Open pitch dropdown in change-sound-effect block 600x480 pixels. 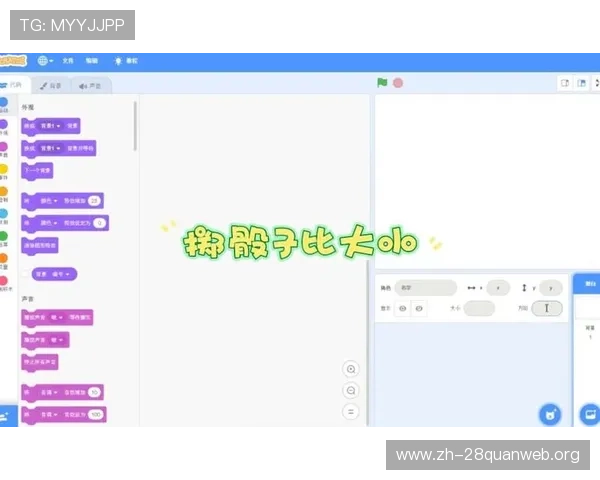pos(49,392)
